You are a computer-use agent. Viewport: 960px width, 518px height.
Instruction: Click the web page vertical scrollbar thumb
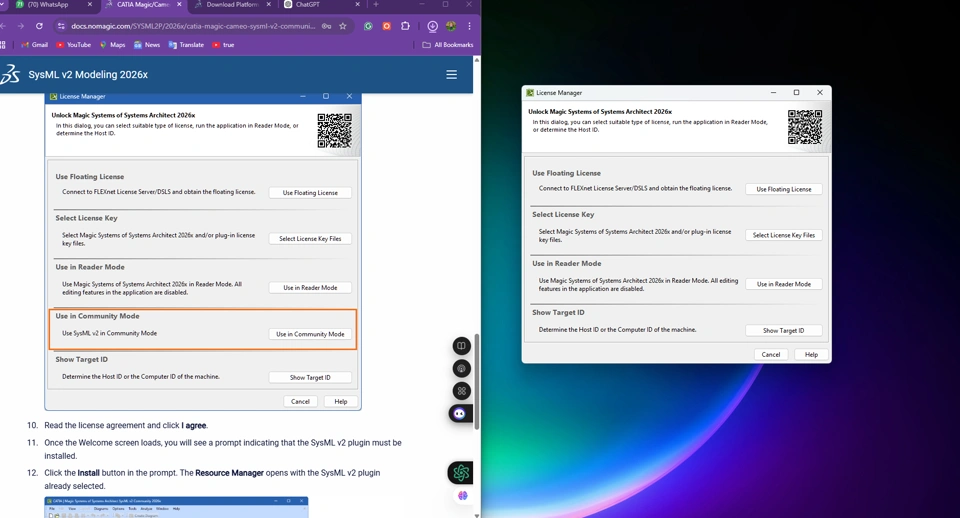(x=476, y=381)
